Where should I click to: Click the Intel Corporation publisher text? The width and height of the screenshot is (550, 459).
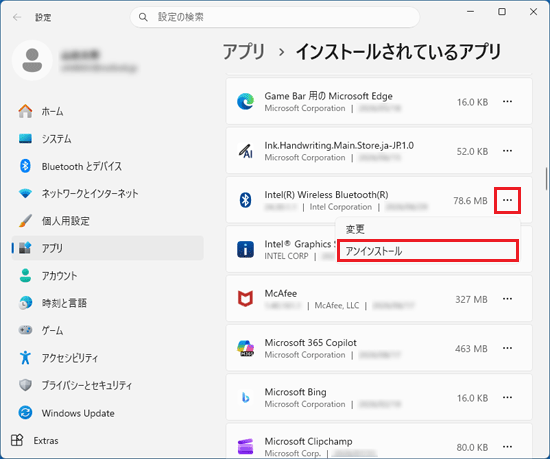341,207
